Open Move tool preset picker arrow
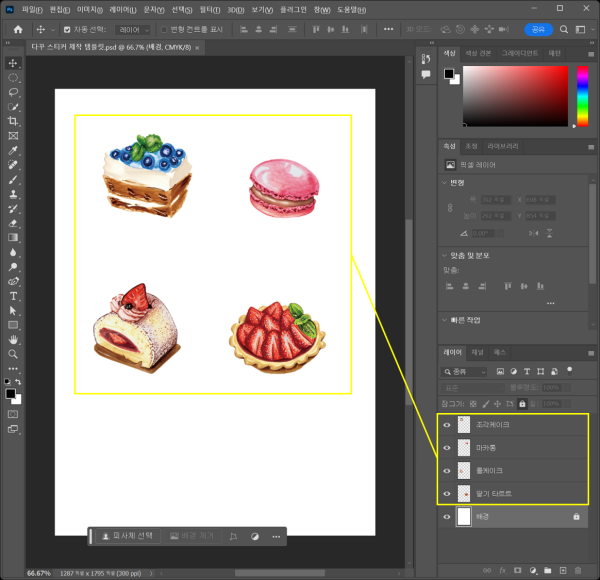The image size is (600, 580). click(53, 29)
